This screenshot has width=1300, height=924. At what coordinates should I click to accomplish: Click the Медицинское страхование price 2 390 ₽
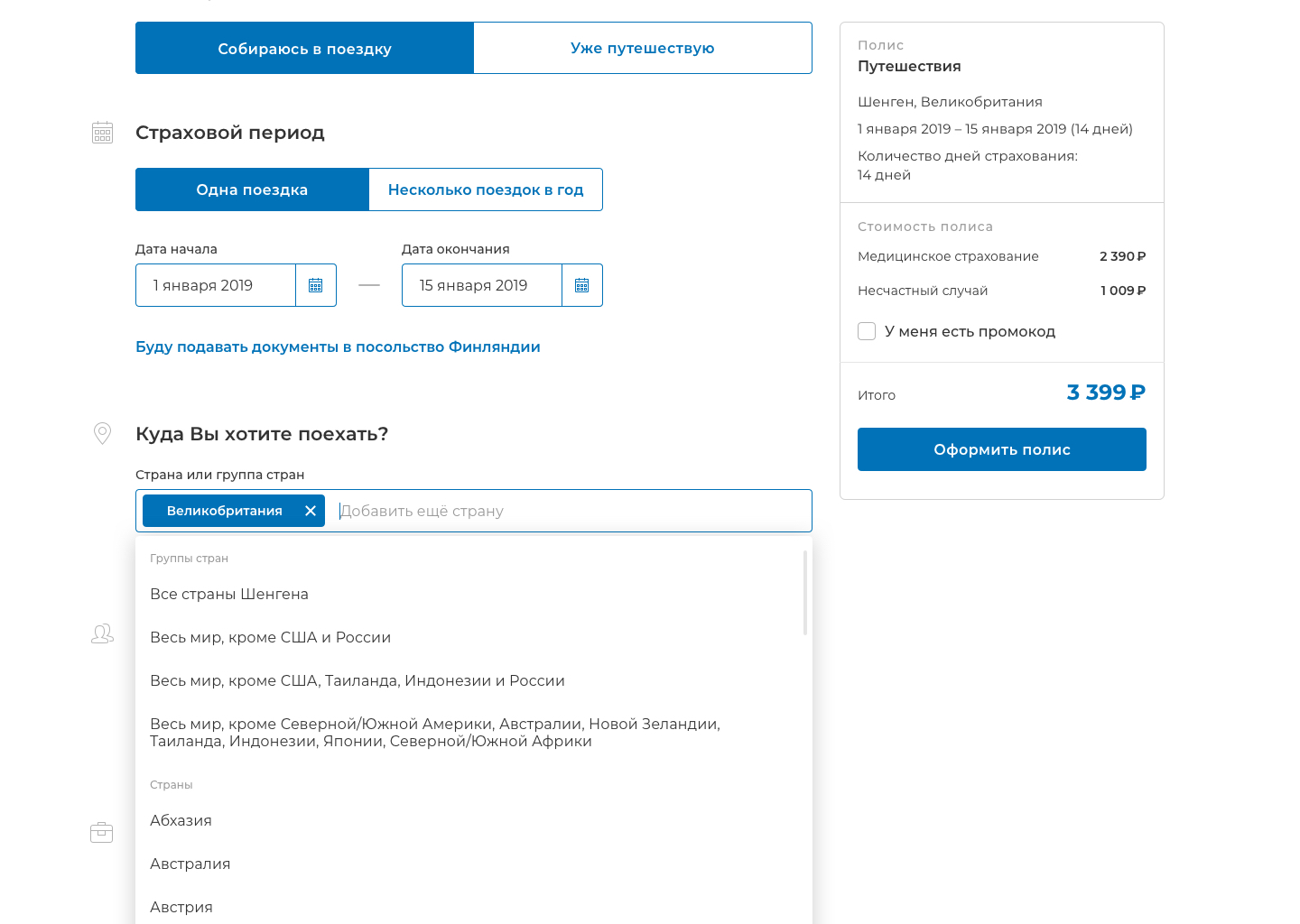[x=1122, y=256]
